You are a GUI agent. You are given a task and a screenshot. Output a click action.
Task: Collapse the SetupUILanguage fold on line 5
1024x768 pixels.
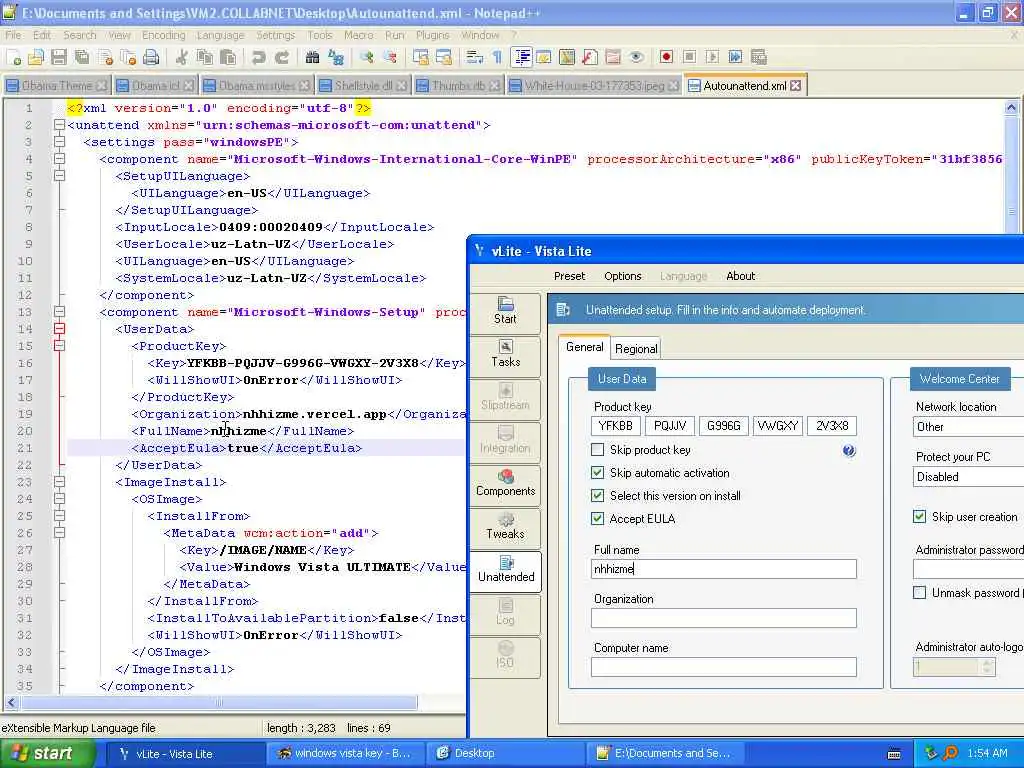coord(59,176)
